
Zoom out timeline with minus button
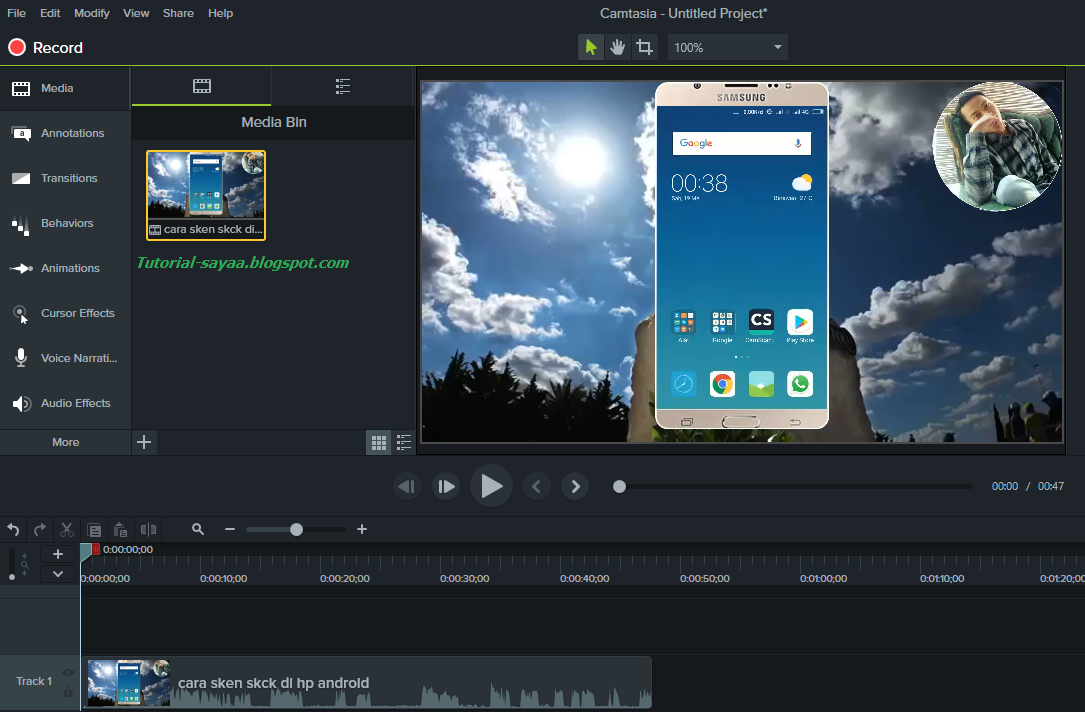pos(230,529)
